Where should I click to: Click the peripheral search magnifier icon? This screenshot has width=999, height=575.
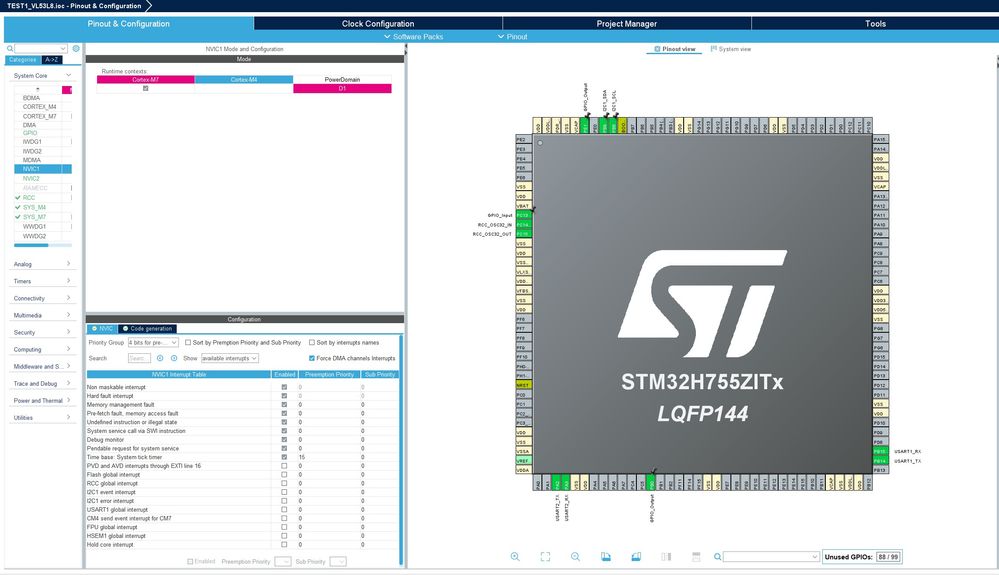[x=10, y=48]
